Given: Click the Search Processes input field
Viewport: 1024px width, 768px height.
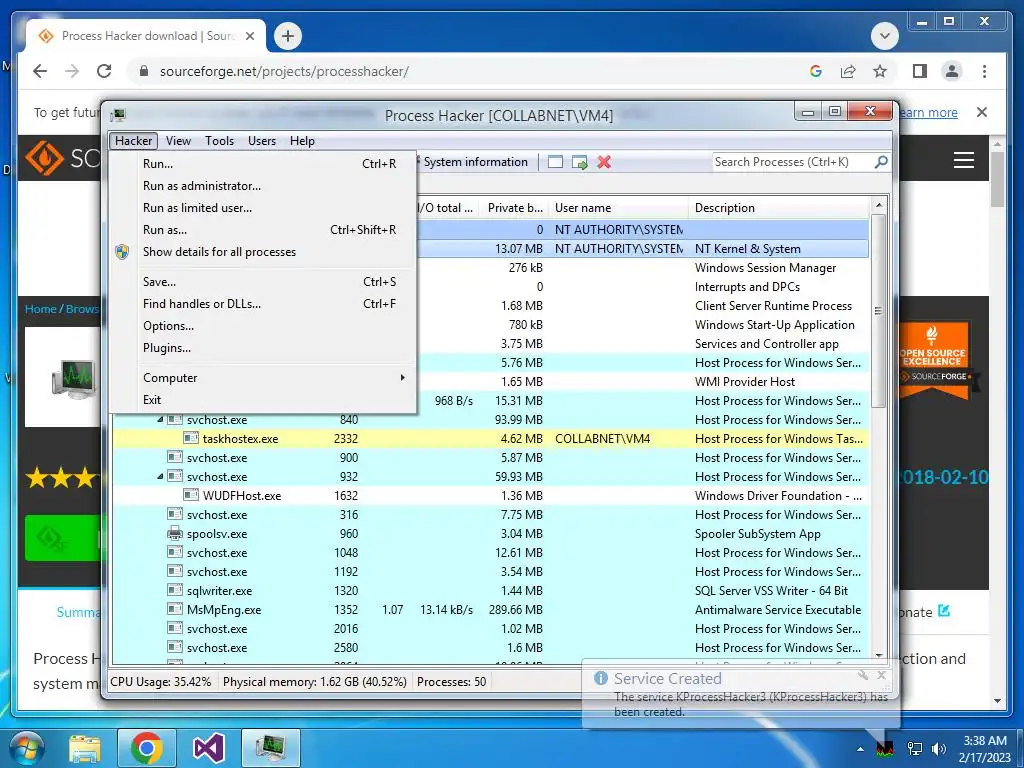Looking at the screenshot, I should tap(793, 162).
